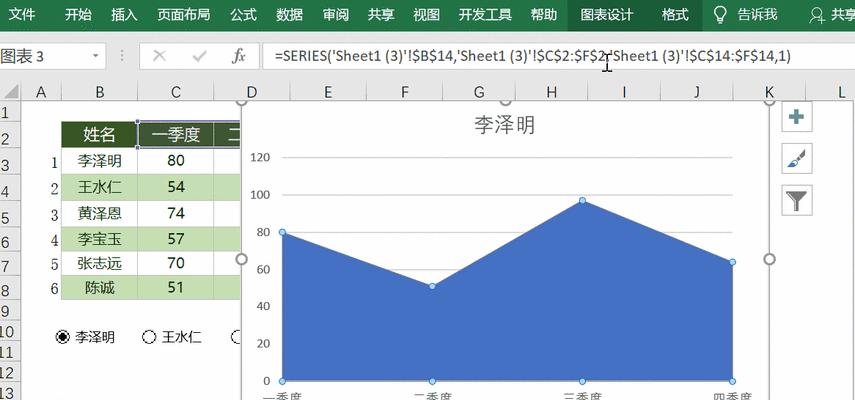
Task: Click the cell containing 陈诚
Action: click(99, 287)
